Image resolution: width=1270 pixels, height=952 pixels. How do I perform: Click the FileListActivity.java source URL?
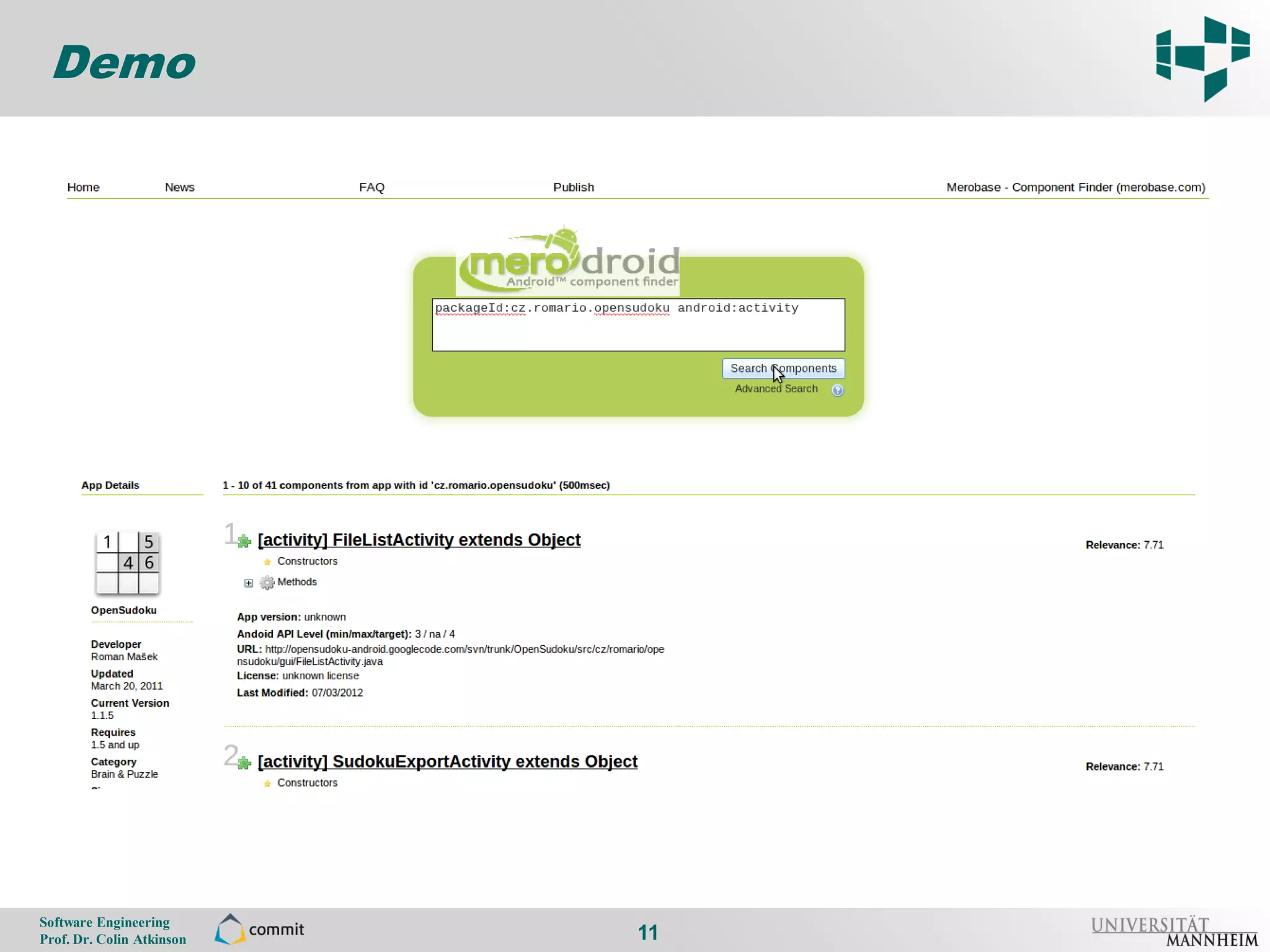464,650
